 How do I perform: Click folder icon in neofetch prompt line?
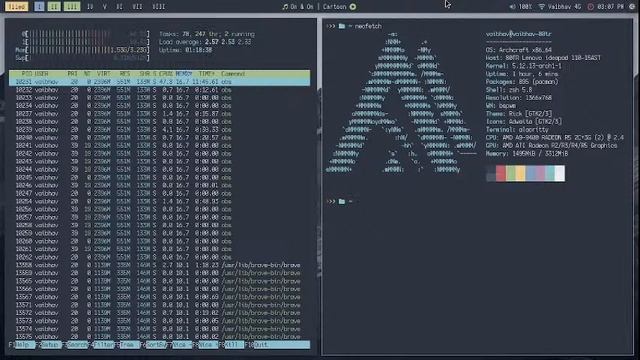pos(342,26)
